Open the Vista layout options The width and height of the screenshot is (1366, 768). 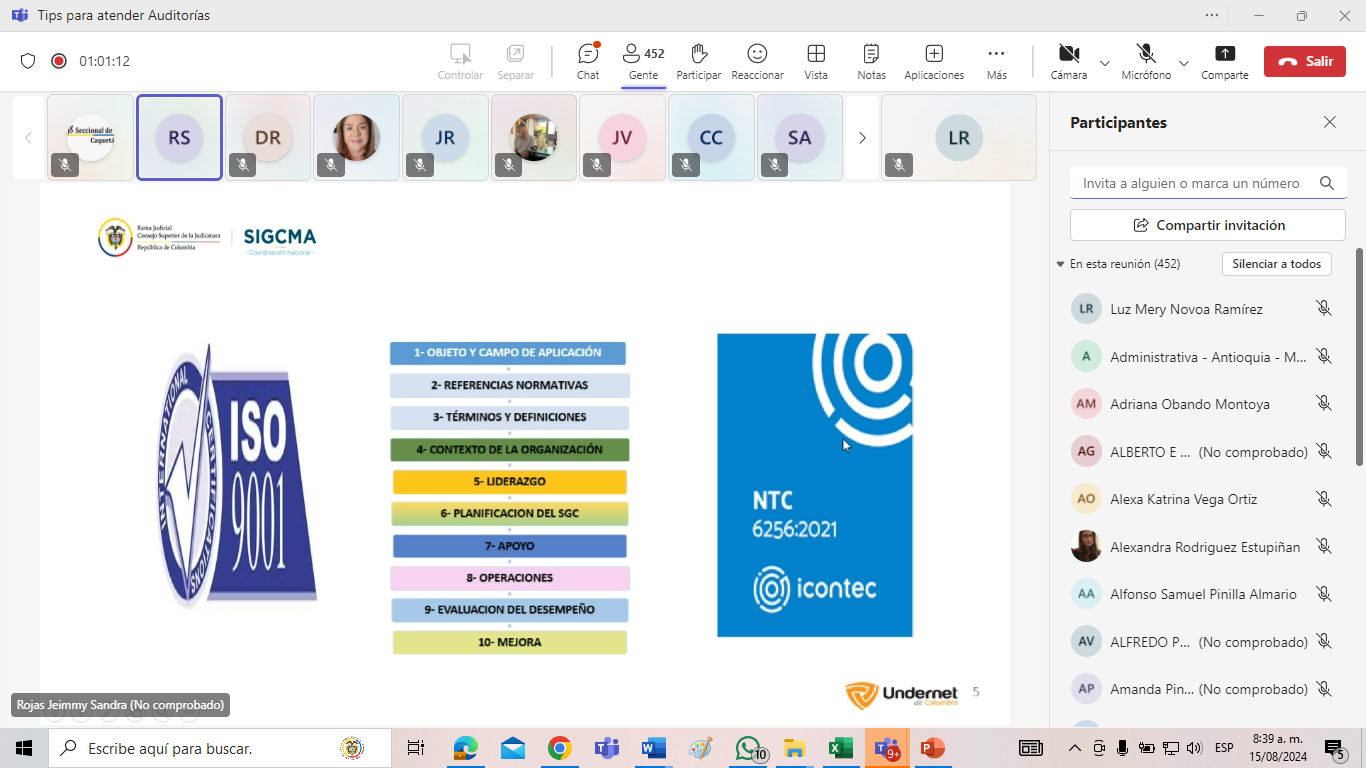[x=816, y=61]
